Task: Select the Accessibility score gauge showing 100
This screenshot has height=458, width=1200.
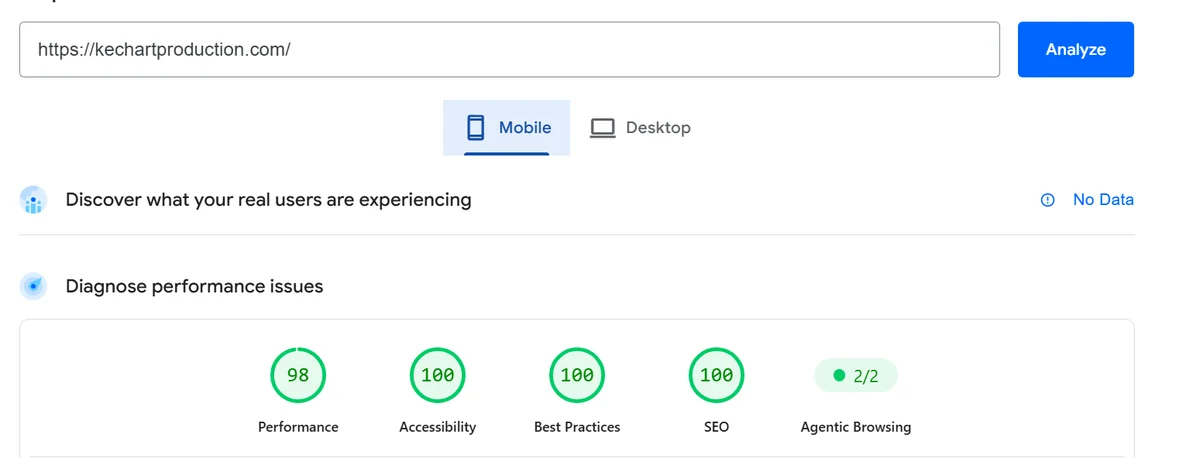Action: [x=437, y=375]
